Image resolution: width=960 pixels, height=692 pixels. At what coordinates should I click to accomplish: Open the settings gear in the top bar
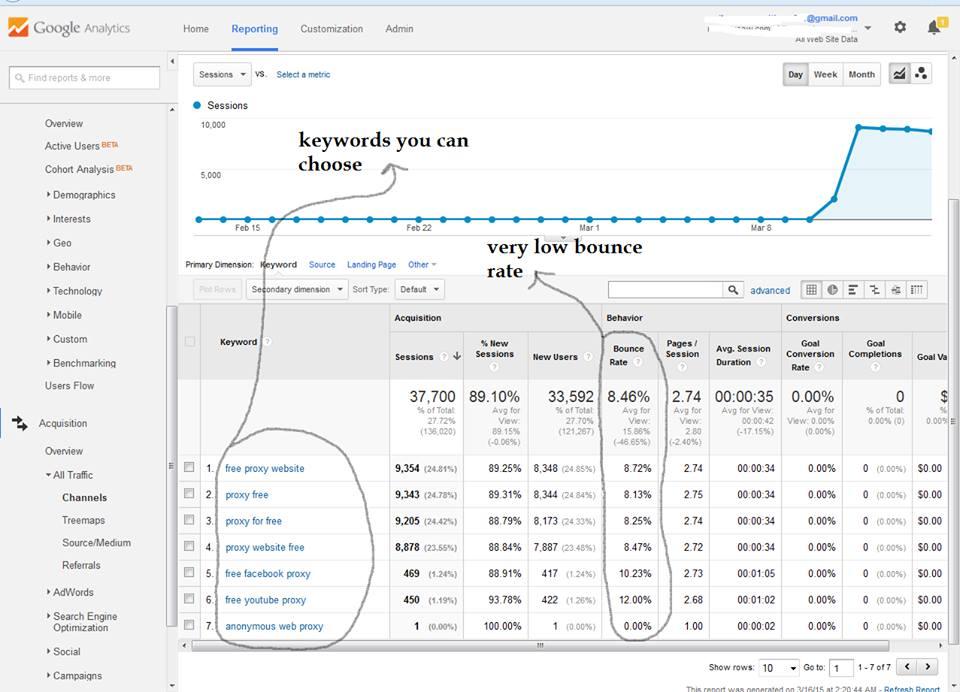(x=899, y=28)
